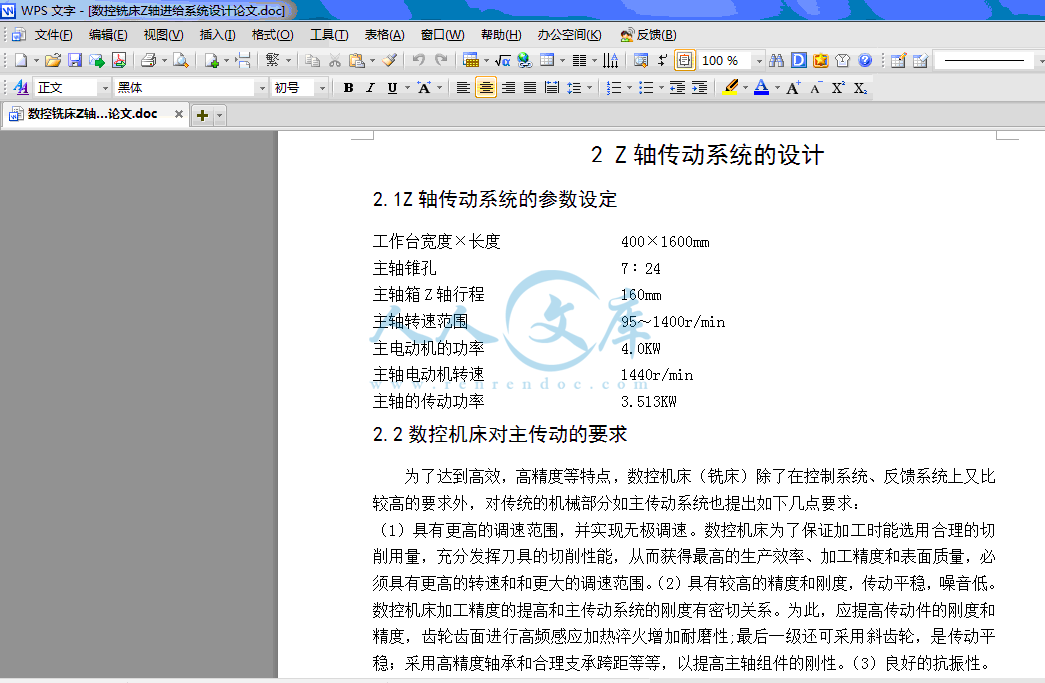Apply distributed alignment
1045x683 pixels.
coord(552,87)
